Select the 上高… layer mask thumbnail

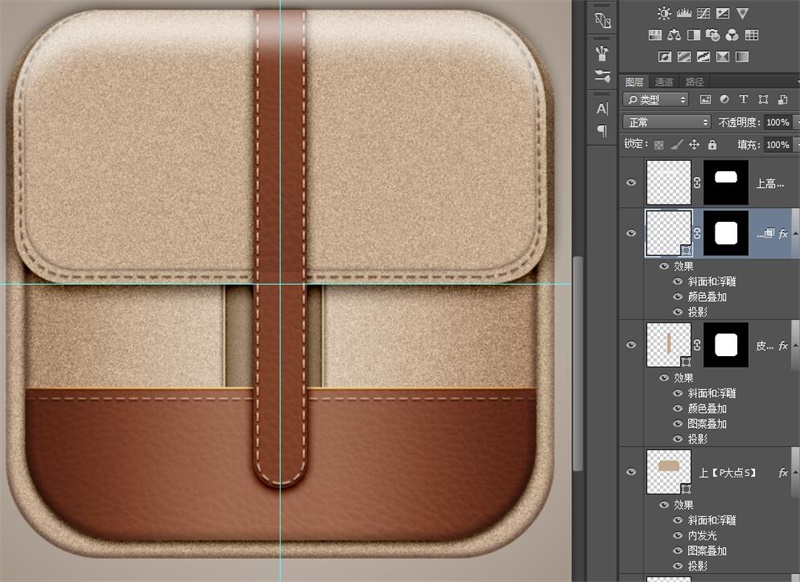pyautogui.click(x=726, y=183)
